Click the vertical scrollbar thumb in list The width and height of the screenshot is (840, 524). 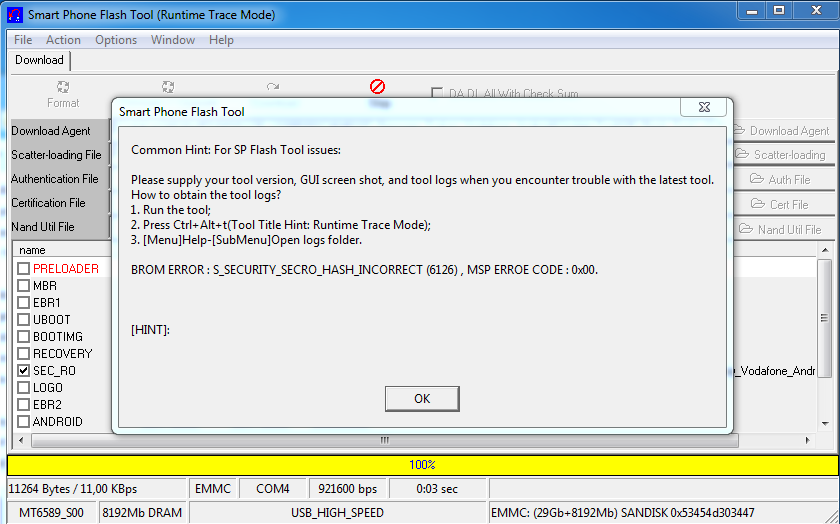point(824,318)
